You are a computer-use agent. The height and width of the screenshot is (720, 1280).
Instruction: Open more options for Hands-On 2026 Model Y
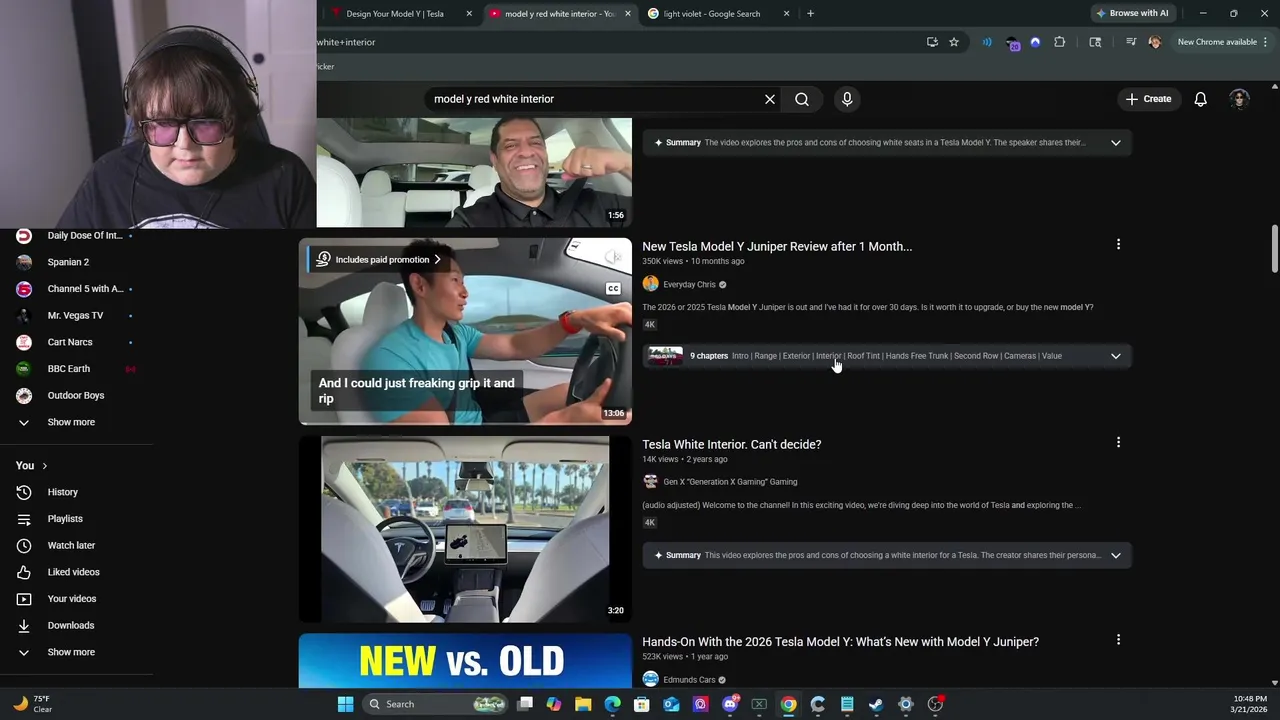[x=1118, y=639]
